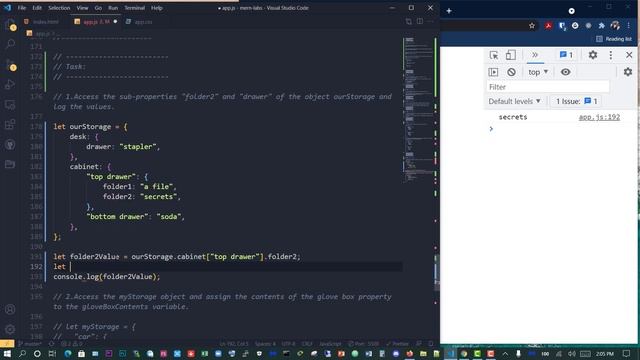Screen dimensions: 640x360
Task: Select the inspect element tool in DevTools
Action: (493, 55)
